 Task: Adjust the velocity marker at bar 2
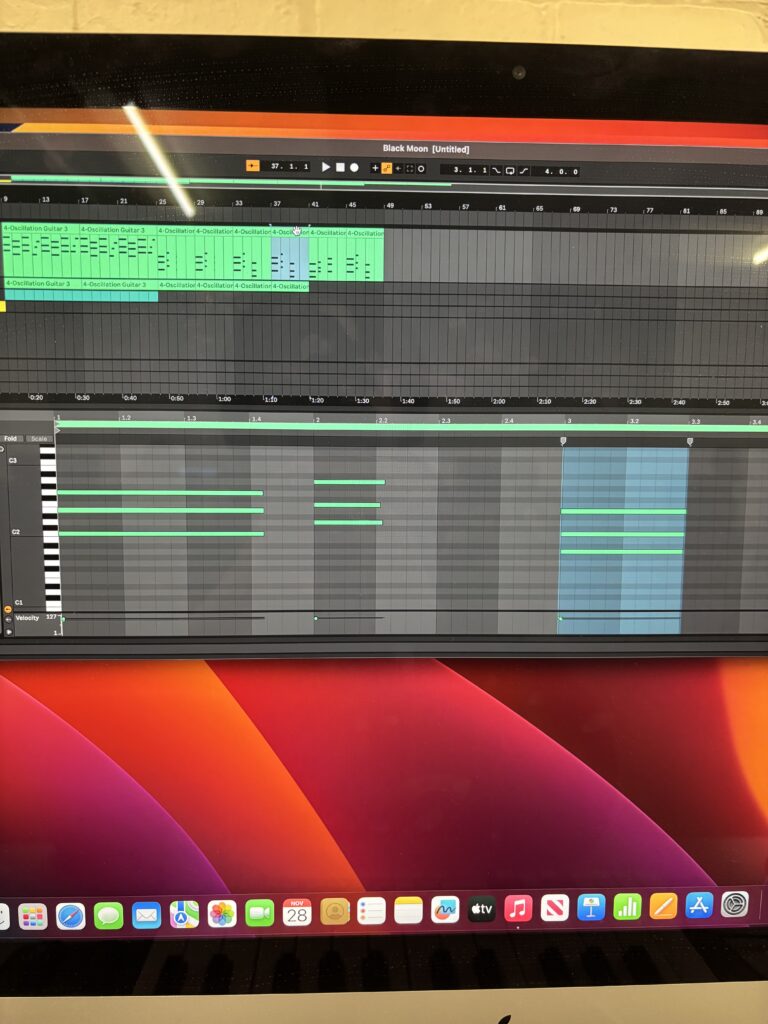coord(316,618)
